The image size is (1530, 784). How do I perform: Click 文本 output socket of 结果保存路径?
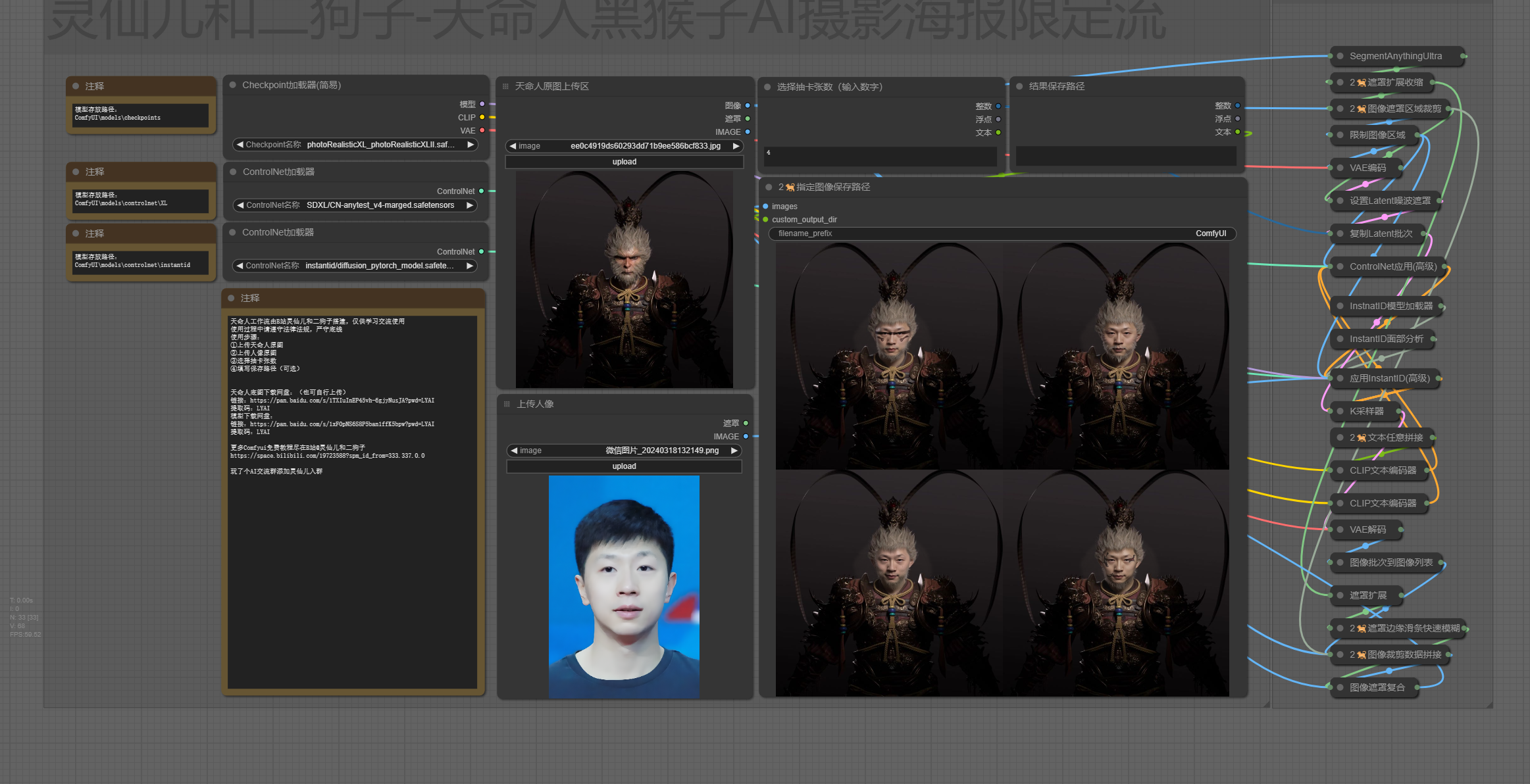point(1238,132)
